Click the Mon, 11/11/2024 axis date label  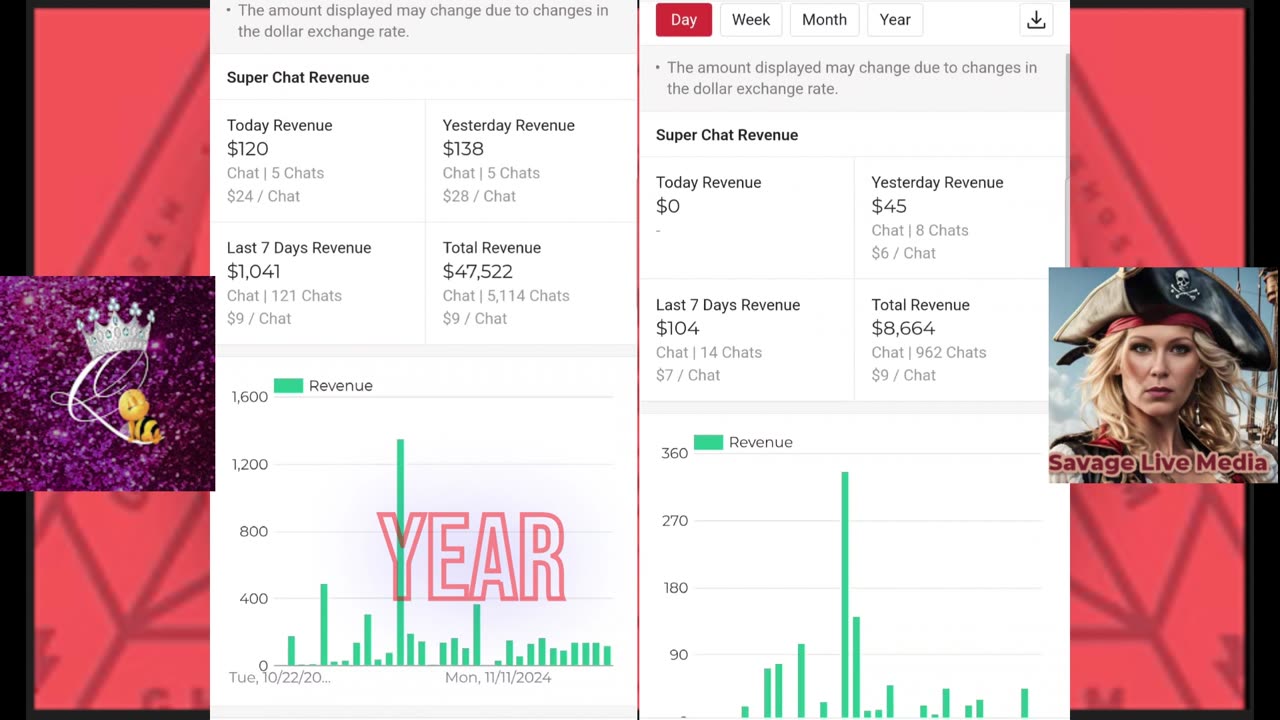[x=498, y=678]
